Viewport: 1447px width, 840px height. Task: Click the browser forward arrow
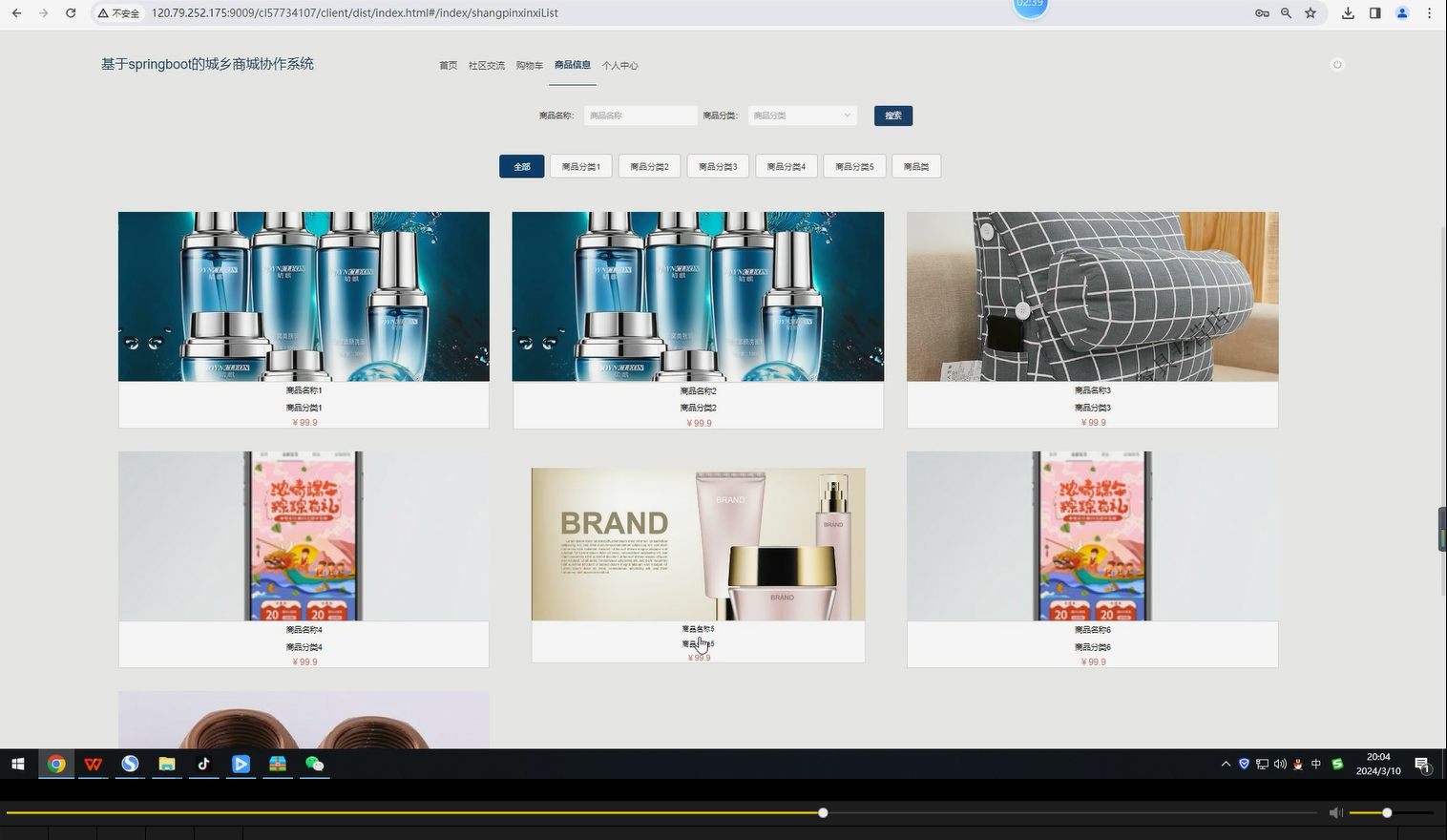(x=43, y=13)
